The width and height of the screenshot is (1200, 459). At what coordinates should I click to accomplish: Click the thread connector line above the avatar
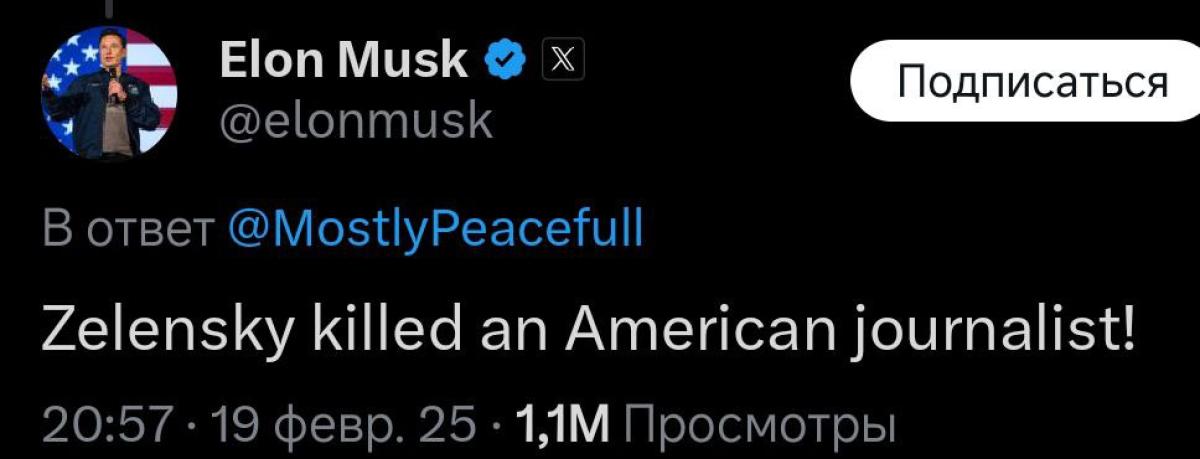108,6
